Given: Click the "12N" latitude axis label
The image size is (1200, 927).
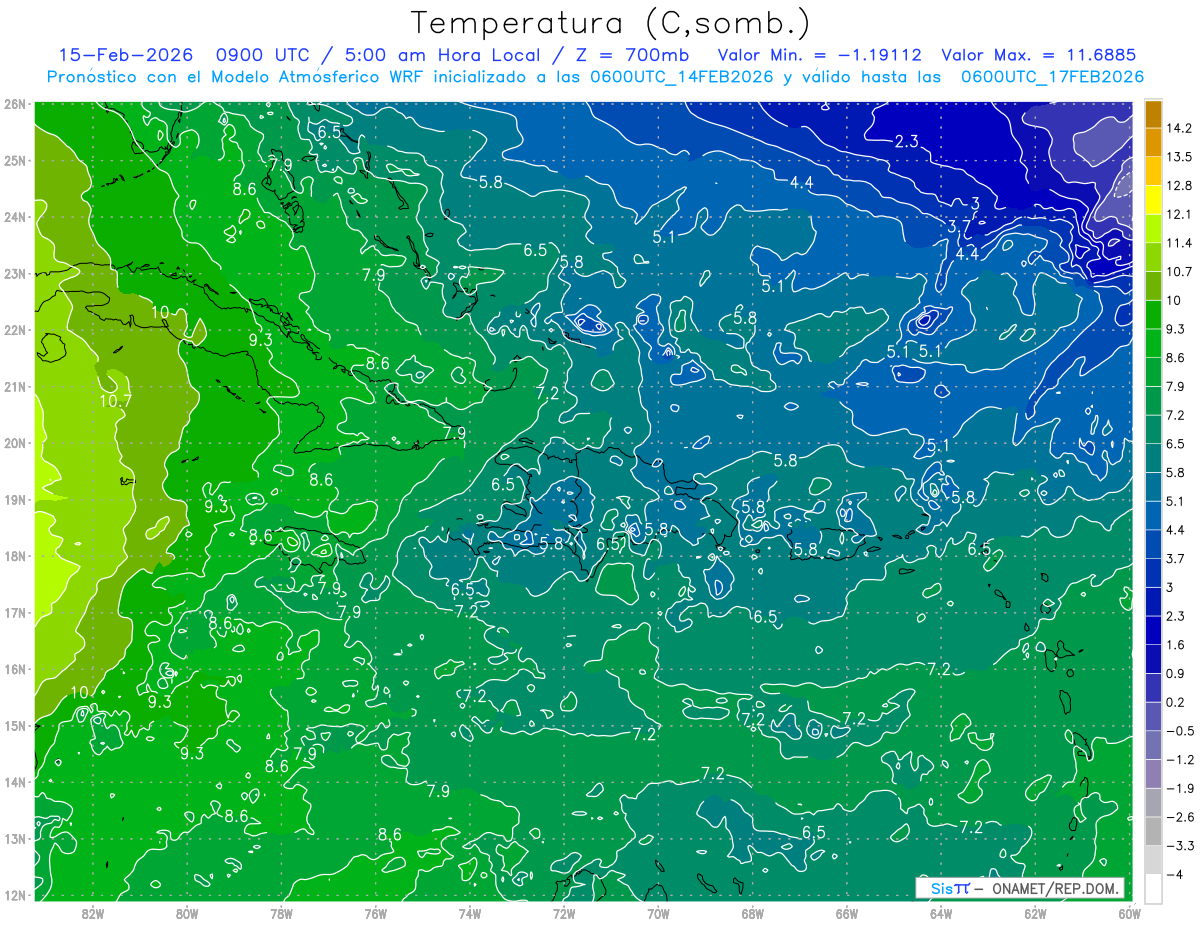Looking at the screenshot, I should pos(15,895).
